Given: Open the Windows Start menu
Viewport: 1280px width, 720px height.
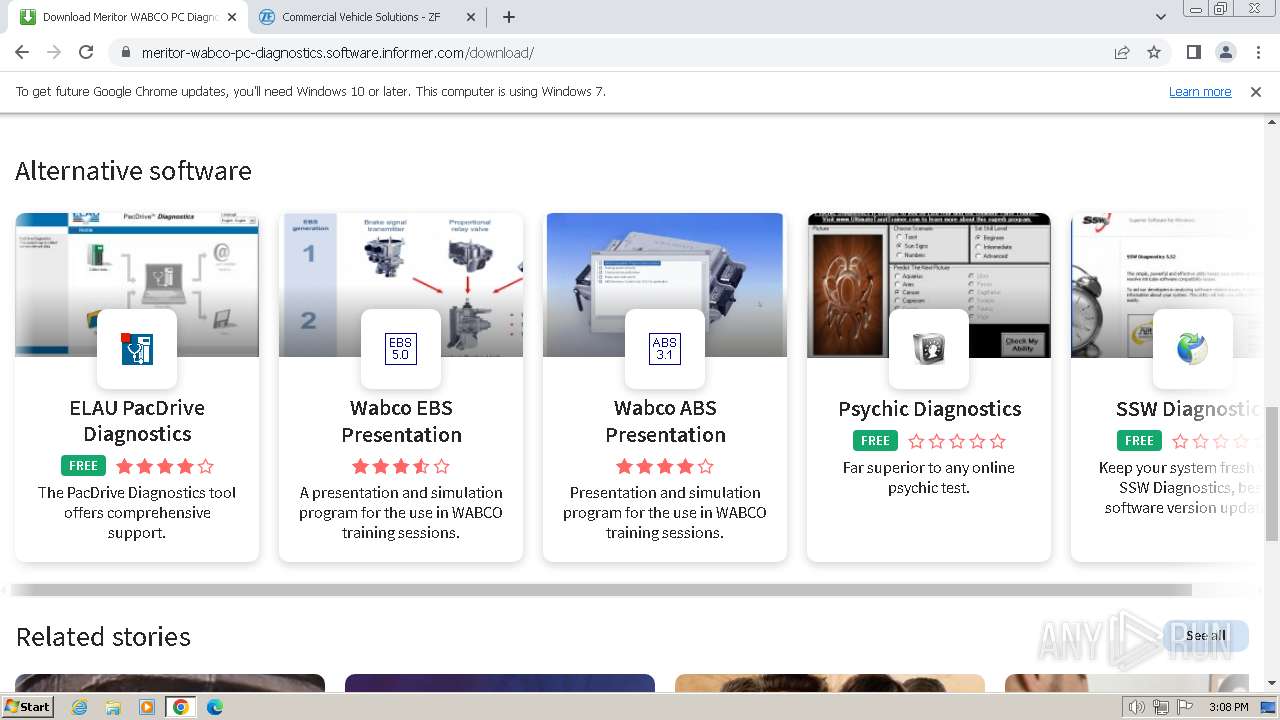Looking at the screenshot, I should click(x=27, y=707).
